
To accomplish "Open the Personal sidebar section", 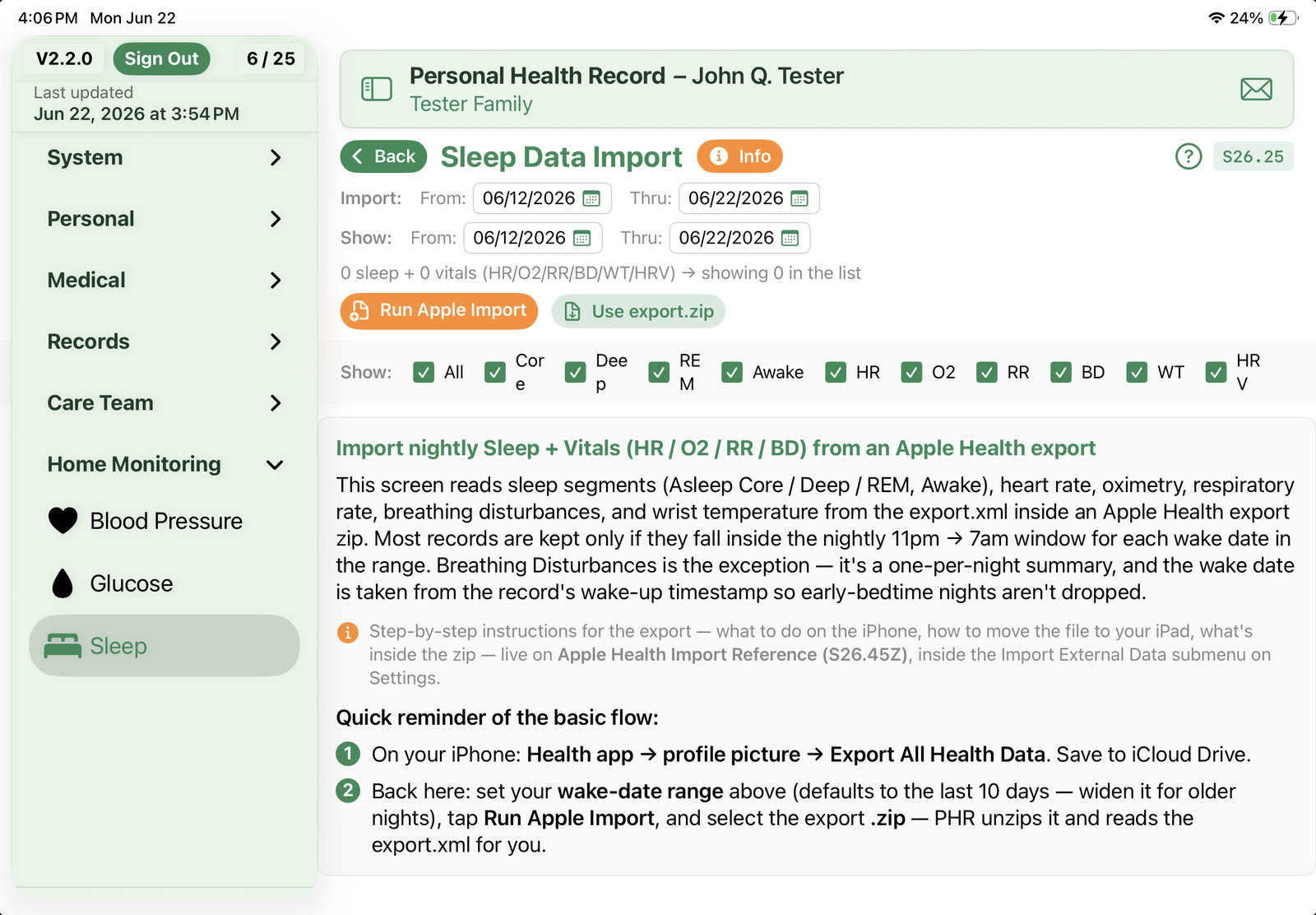I will (164, 219).
